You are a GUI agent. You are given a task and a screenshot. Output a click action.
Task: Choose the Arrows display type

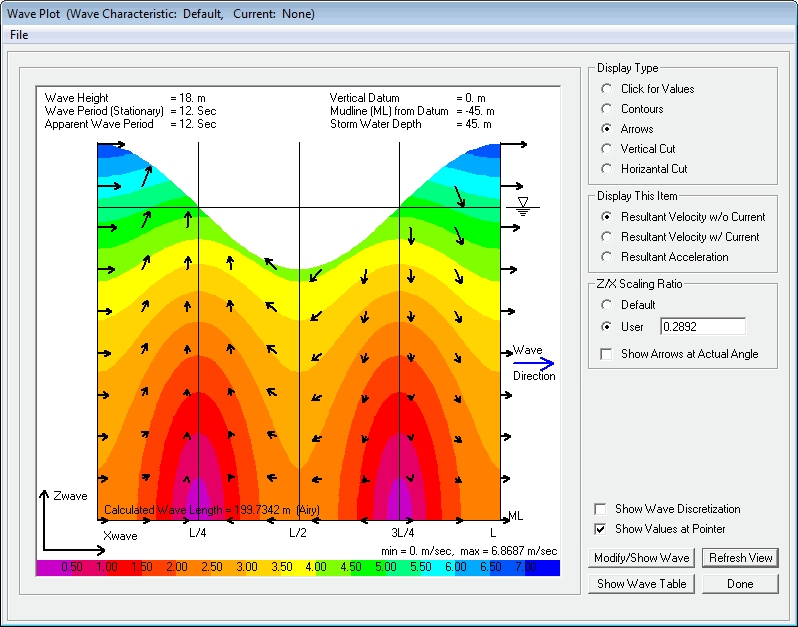click(606, 129)
